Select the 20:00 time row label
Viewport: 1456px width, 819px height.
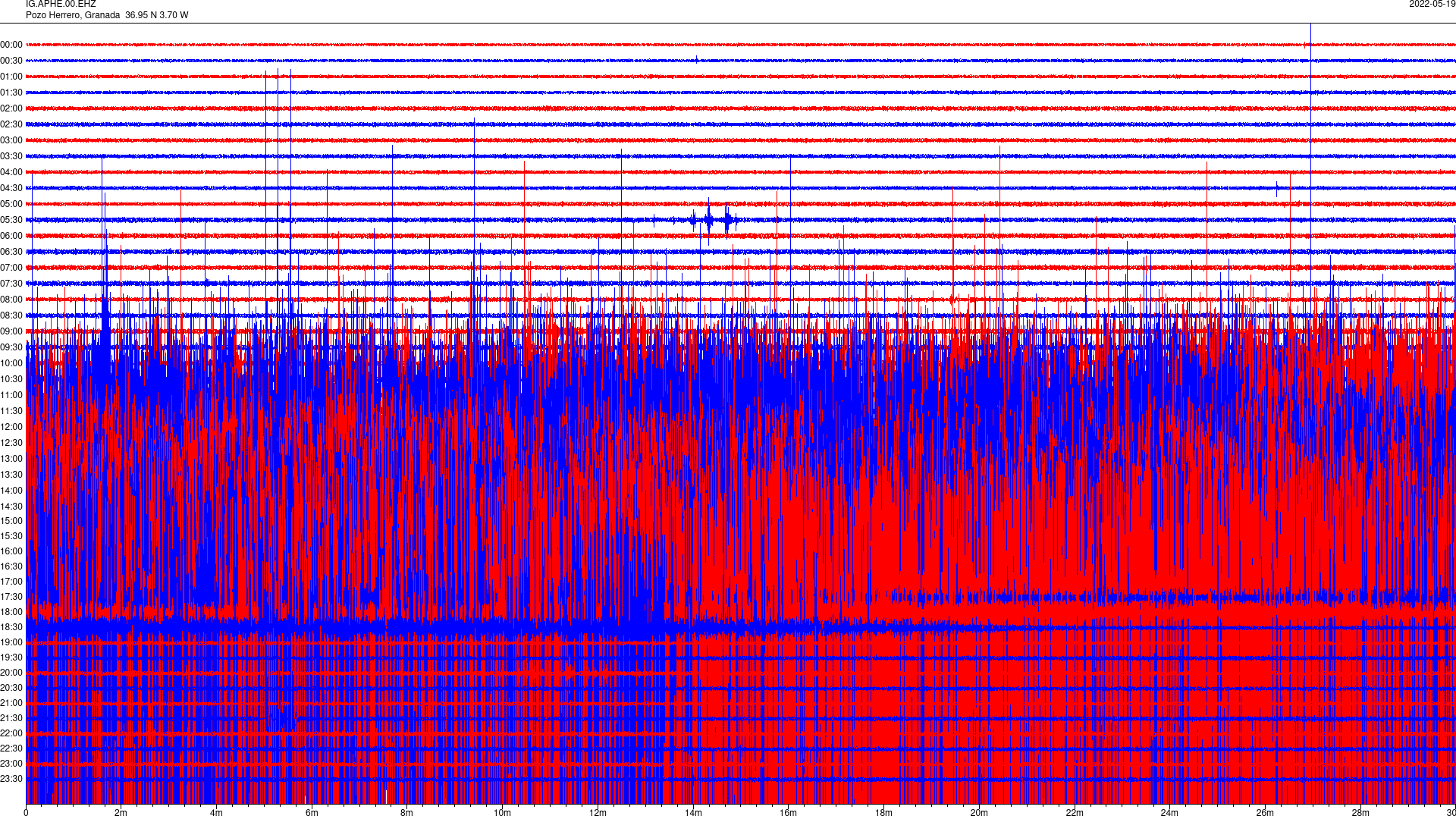click(x=11, y=673)
